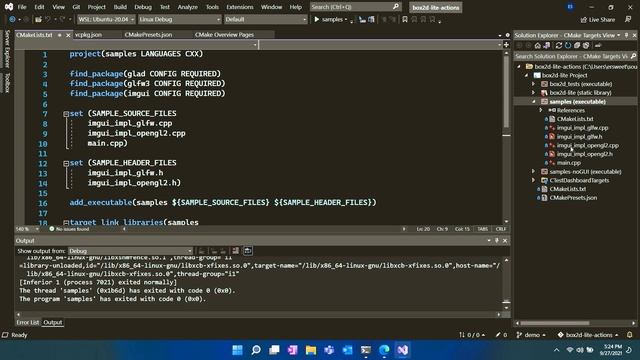Click the search magnifier in Search (Ctrl+Q)
640x360 pixels.
396,7
